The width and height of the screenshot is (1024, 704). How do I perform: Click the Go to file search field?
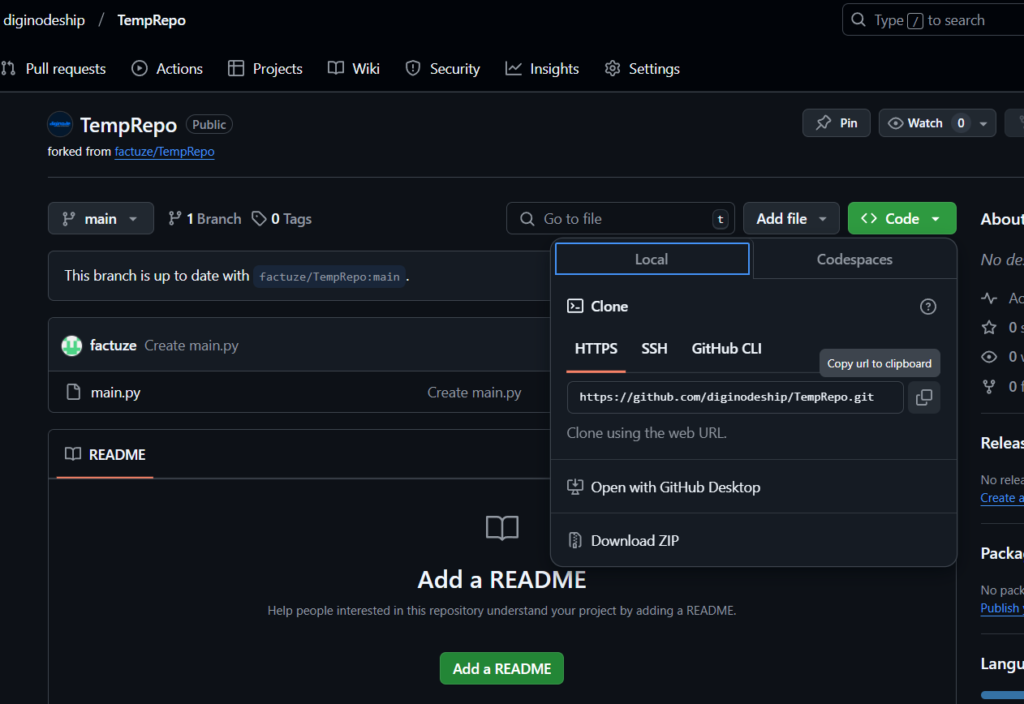[x=620, y=219]
